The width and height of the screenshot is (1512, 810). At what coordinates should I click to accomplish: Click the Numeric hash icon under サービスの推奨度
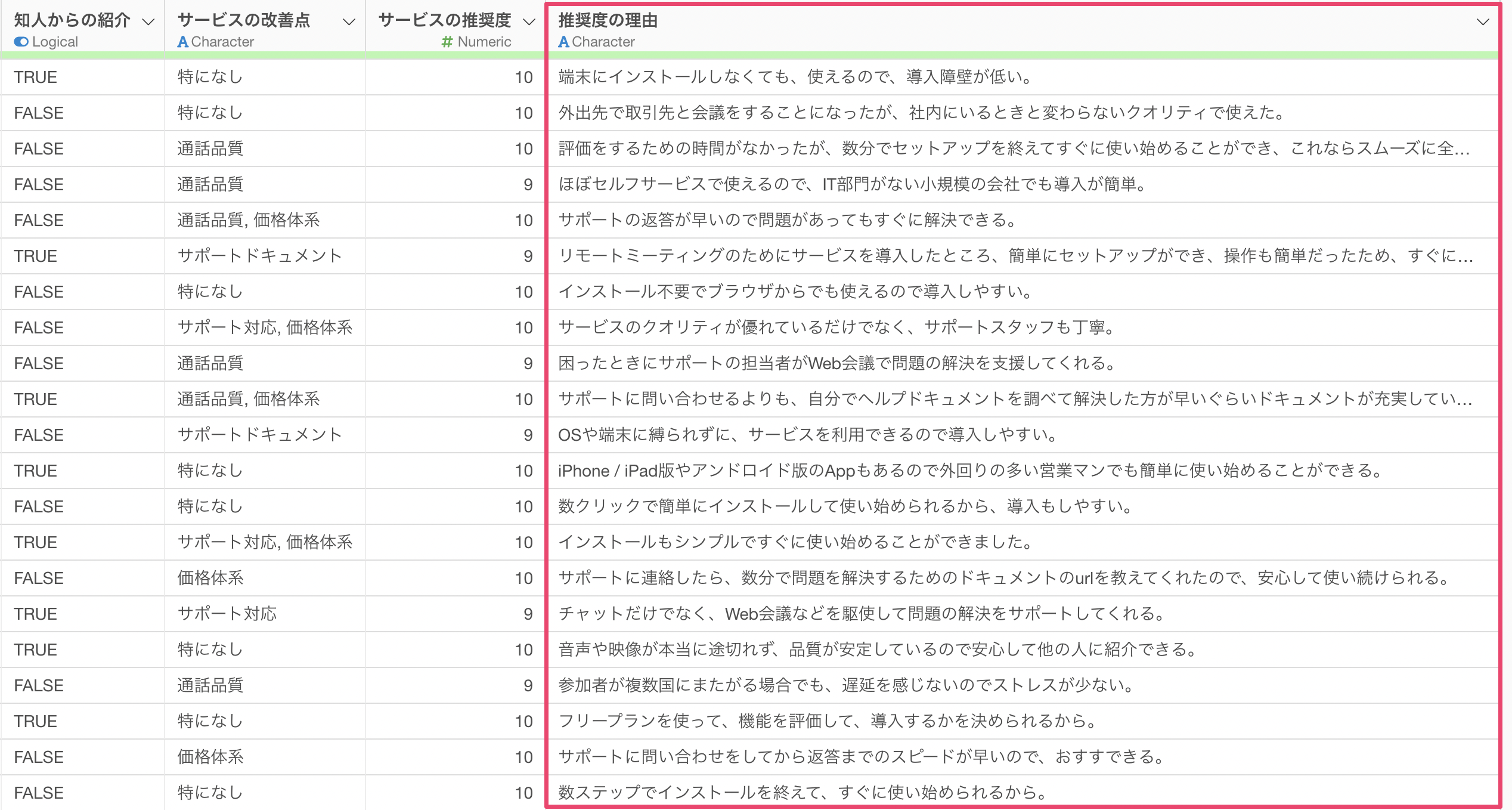[x=447, y=42]
